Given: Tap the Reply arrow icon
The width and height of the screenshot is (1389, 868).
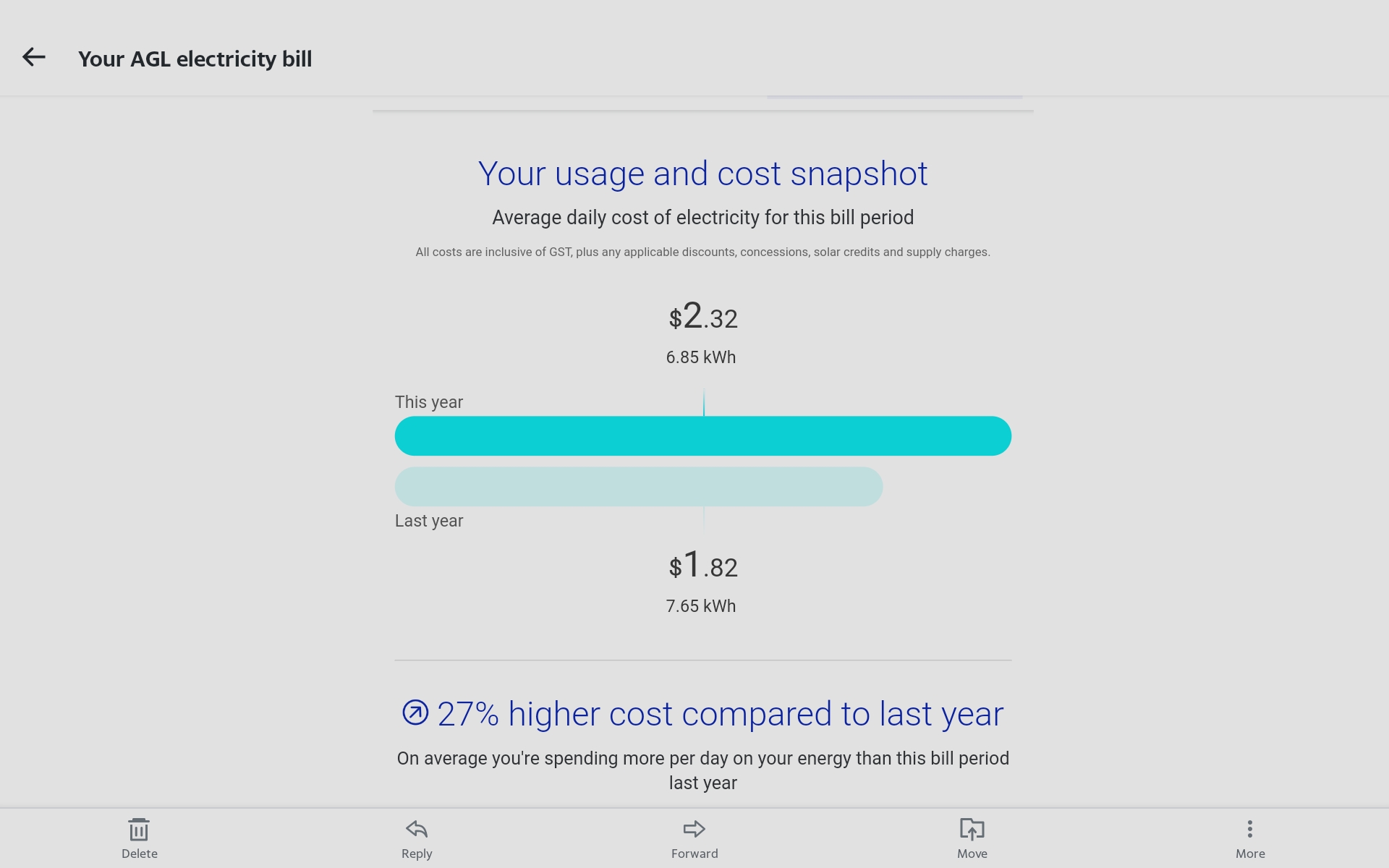Looking at the screenshot, I should 417,829.
